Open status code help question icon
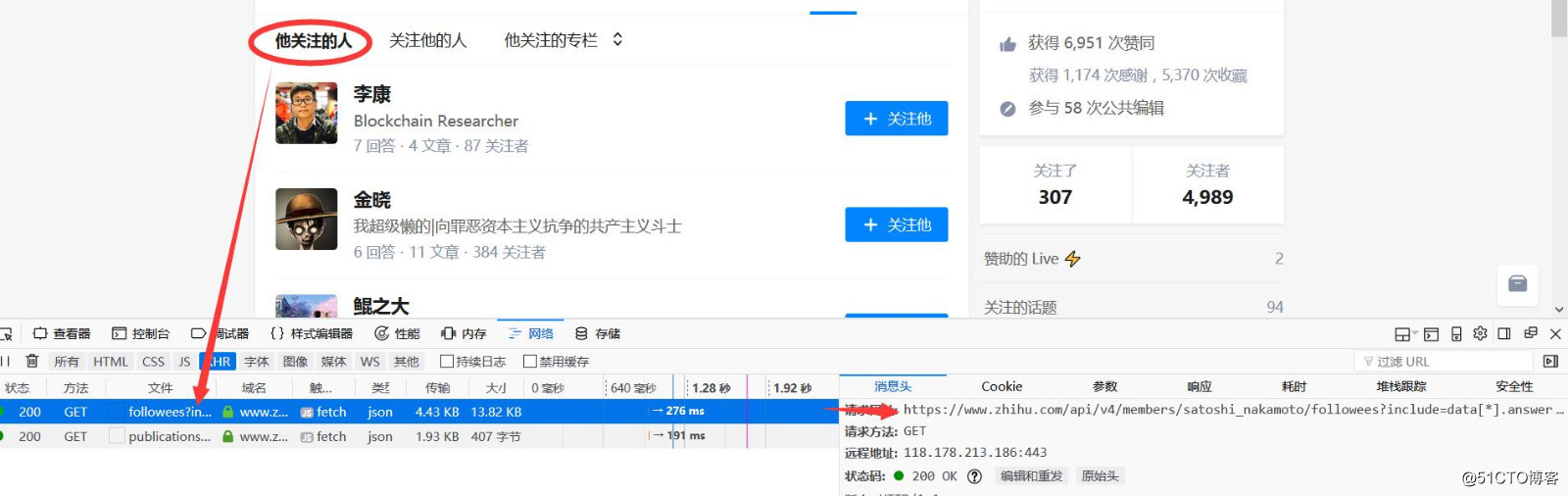The width and height of the screenshot is (1568, 496). [974, 476]
